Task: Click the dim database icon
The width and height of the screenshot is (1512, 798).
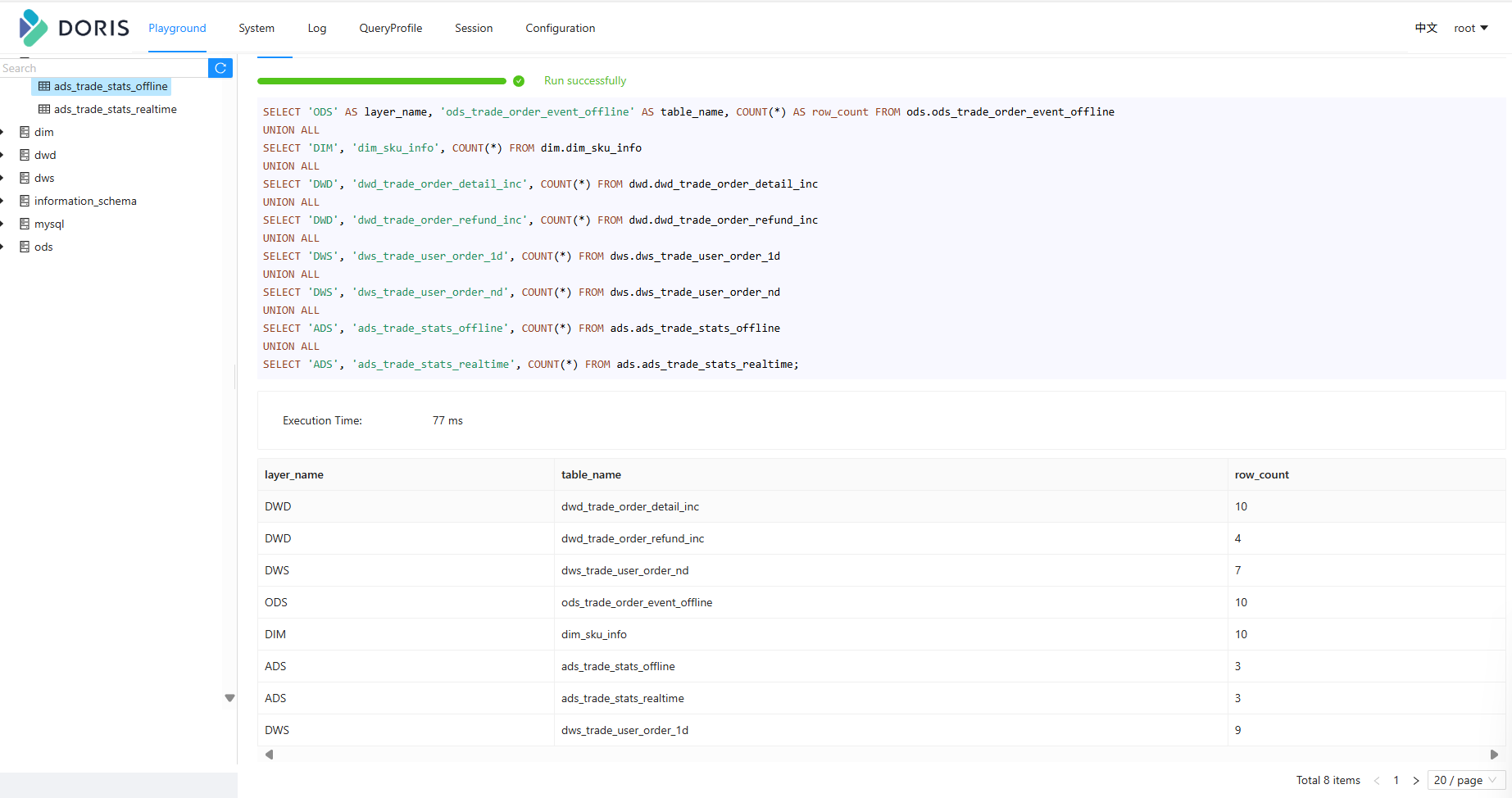Action: pos(25,132)
